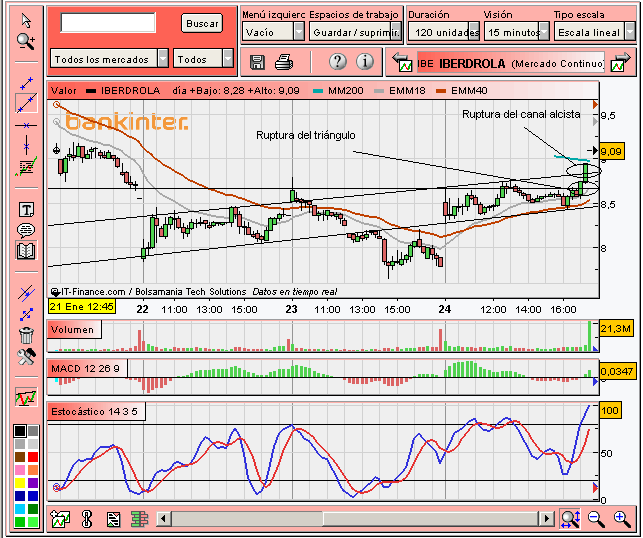
Task: Select the move line points tool
Action: pos(26,315)
